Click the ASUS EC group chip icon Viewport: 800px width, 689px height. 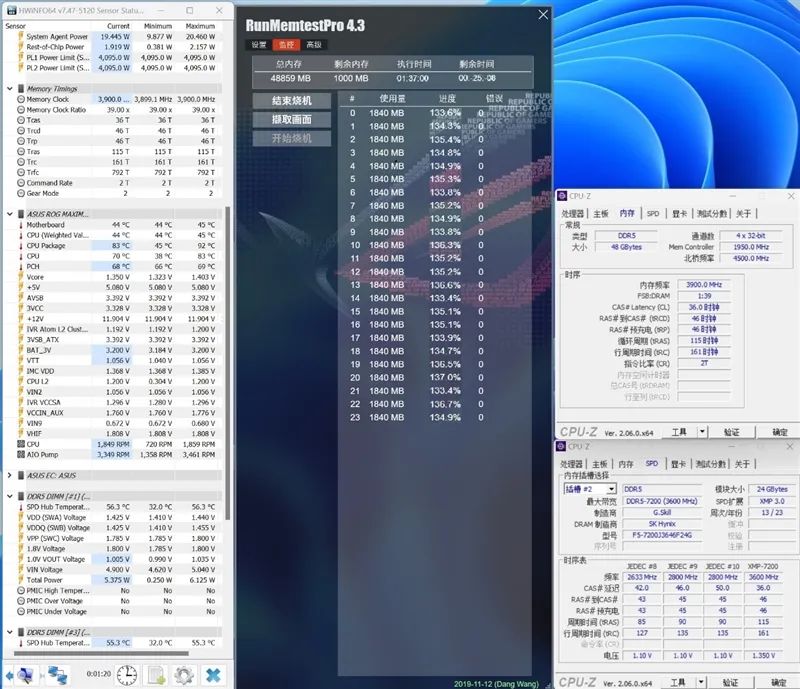tap(21, 475)
